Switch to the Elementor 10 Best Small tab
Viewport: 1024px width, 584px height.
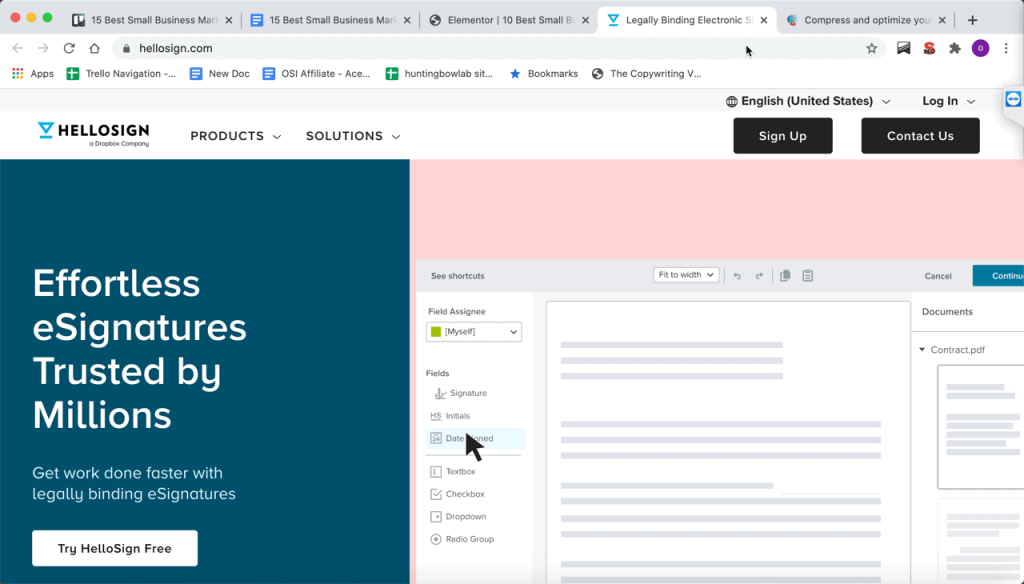point(509,20)
